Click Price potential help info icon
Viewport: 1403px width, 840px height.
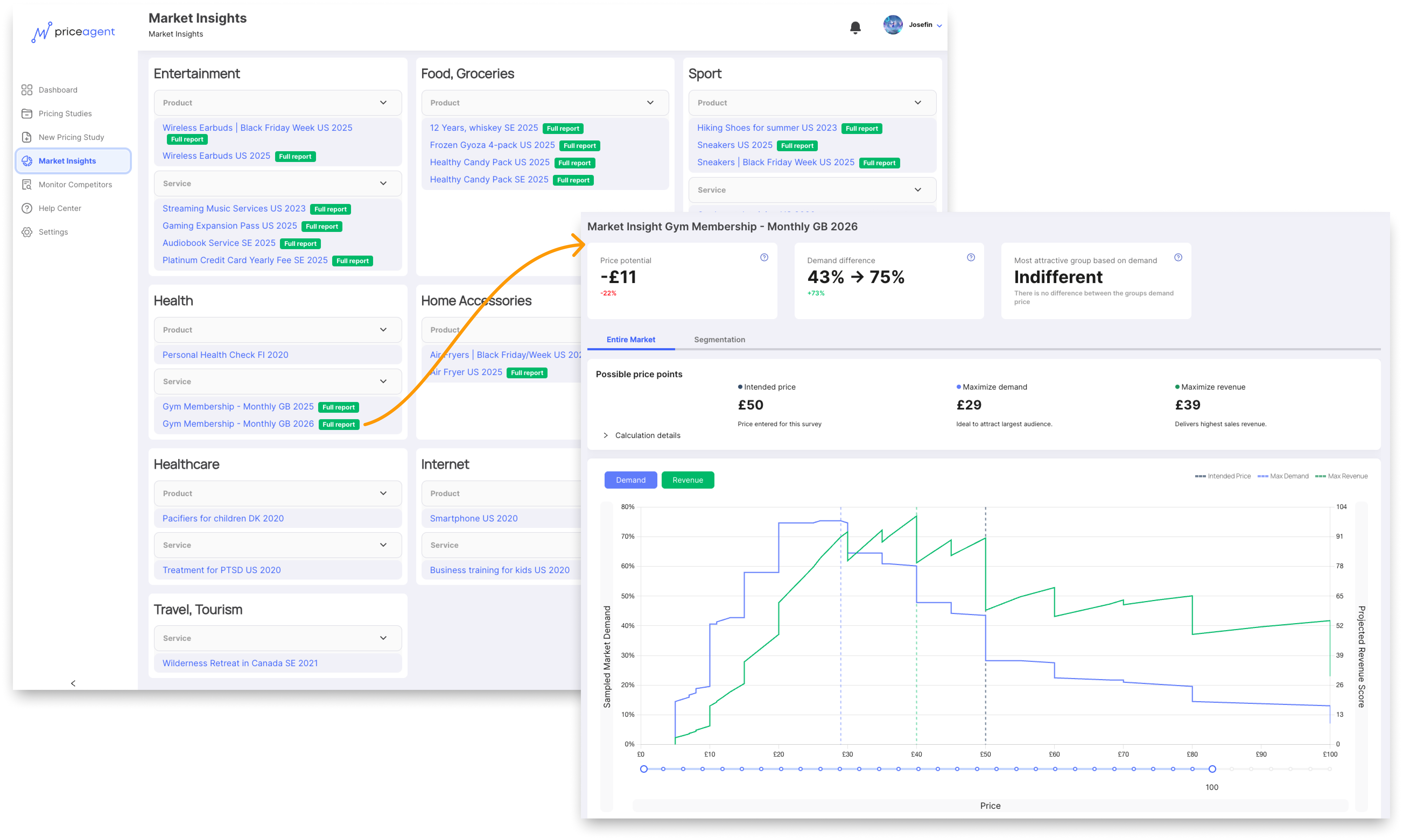pyautogui.click(x=764, y=257)
